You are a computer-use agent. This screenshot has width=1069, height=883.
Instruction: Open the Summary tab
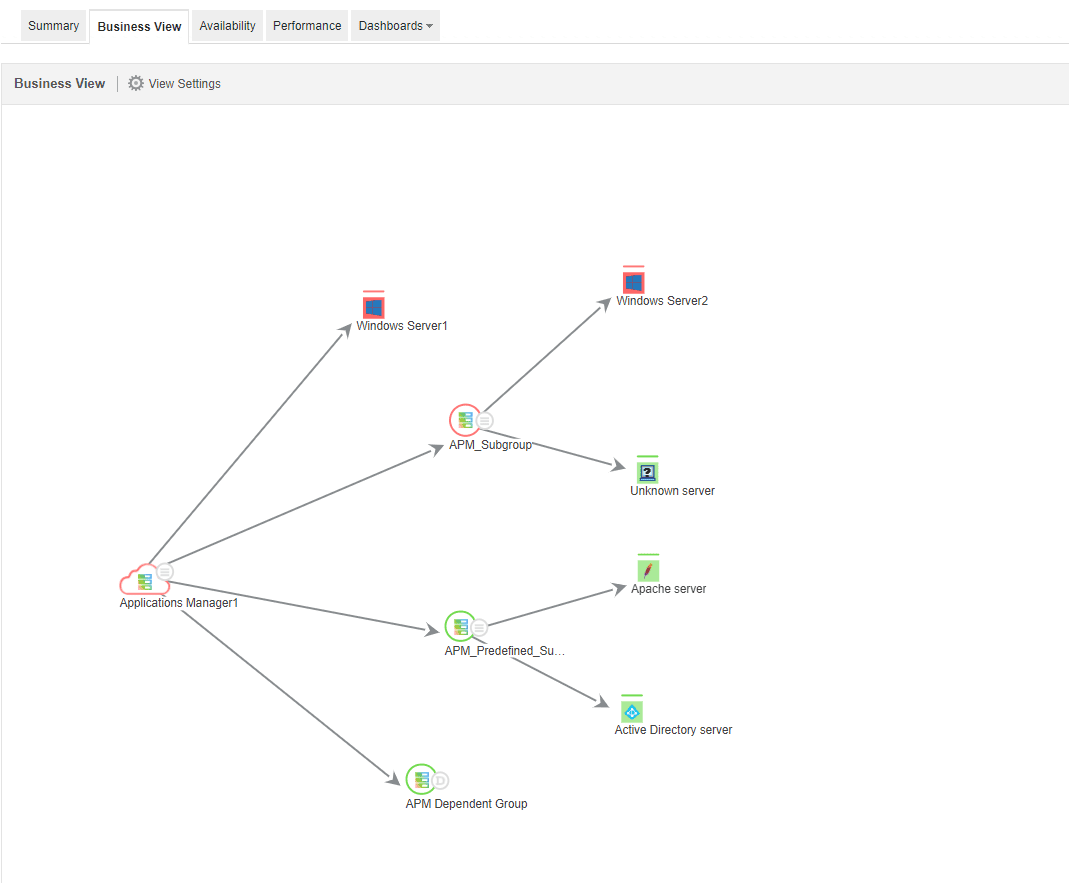pos(53,26)
